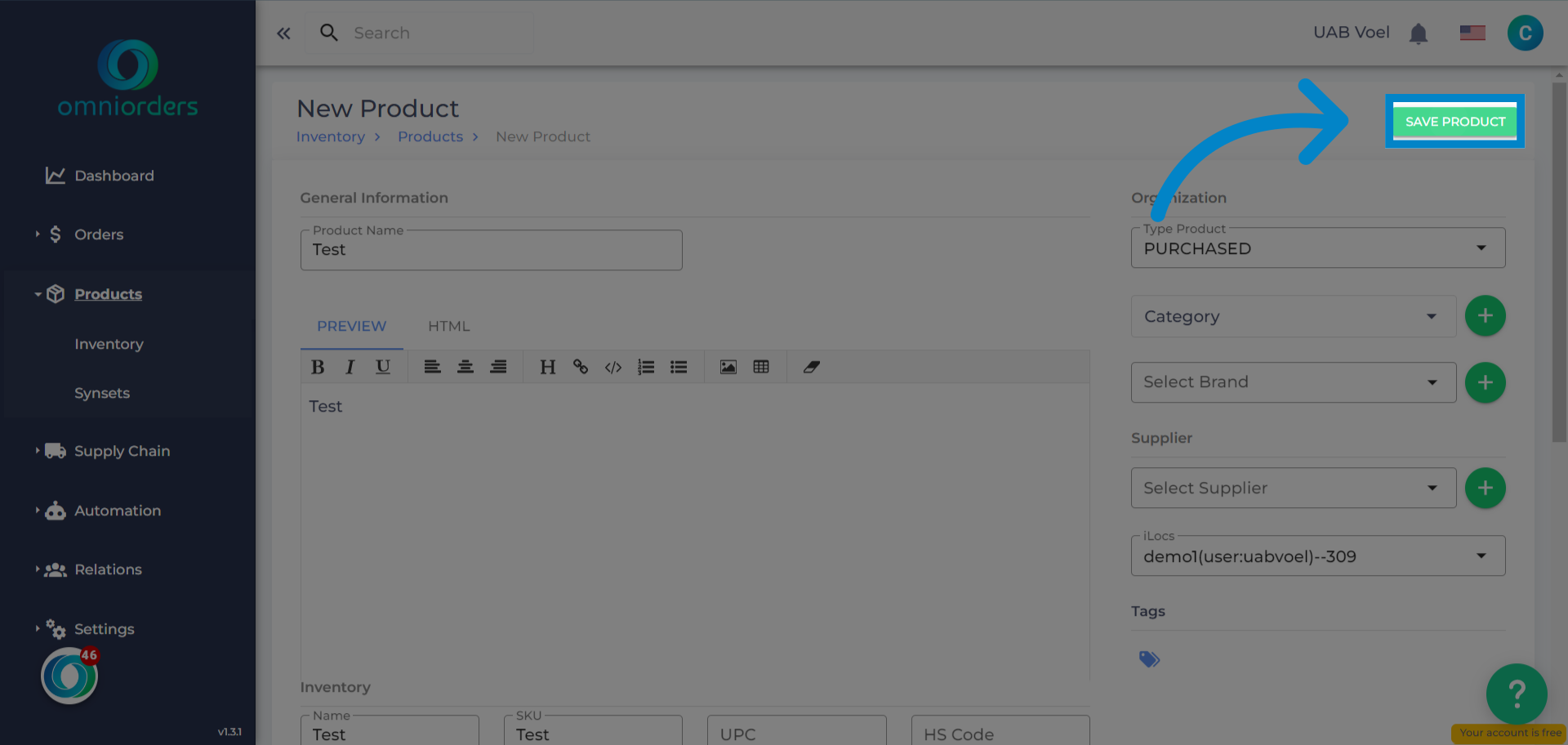Open Type Product dropdown
1568x745 pixels.
tap(1318, 248)
